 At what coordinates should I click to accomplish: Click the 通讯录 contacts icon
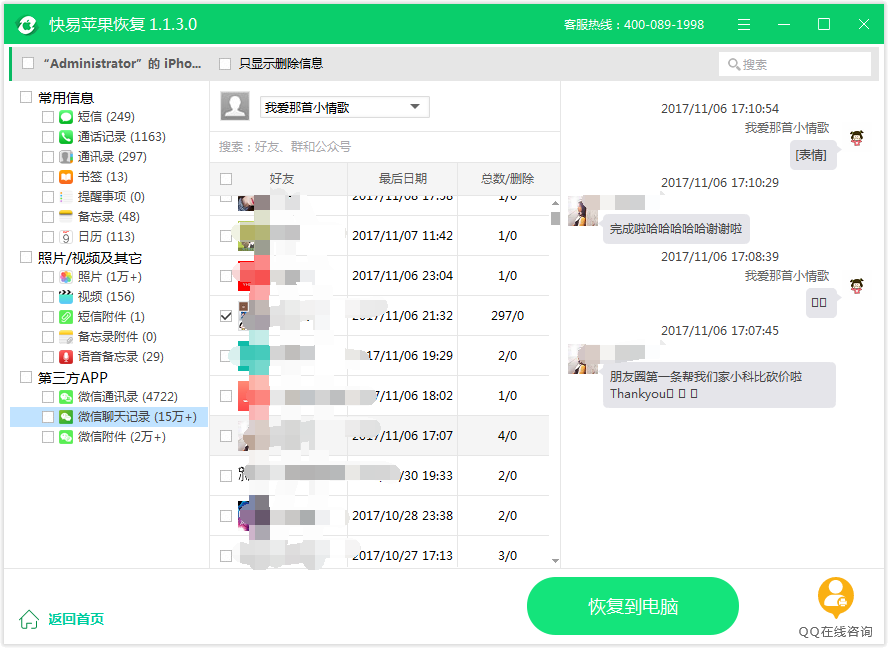coord(66,157)
